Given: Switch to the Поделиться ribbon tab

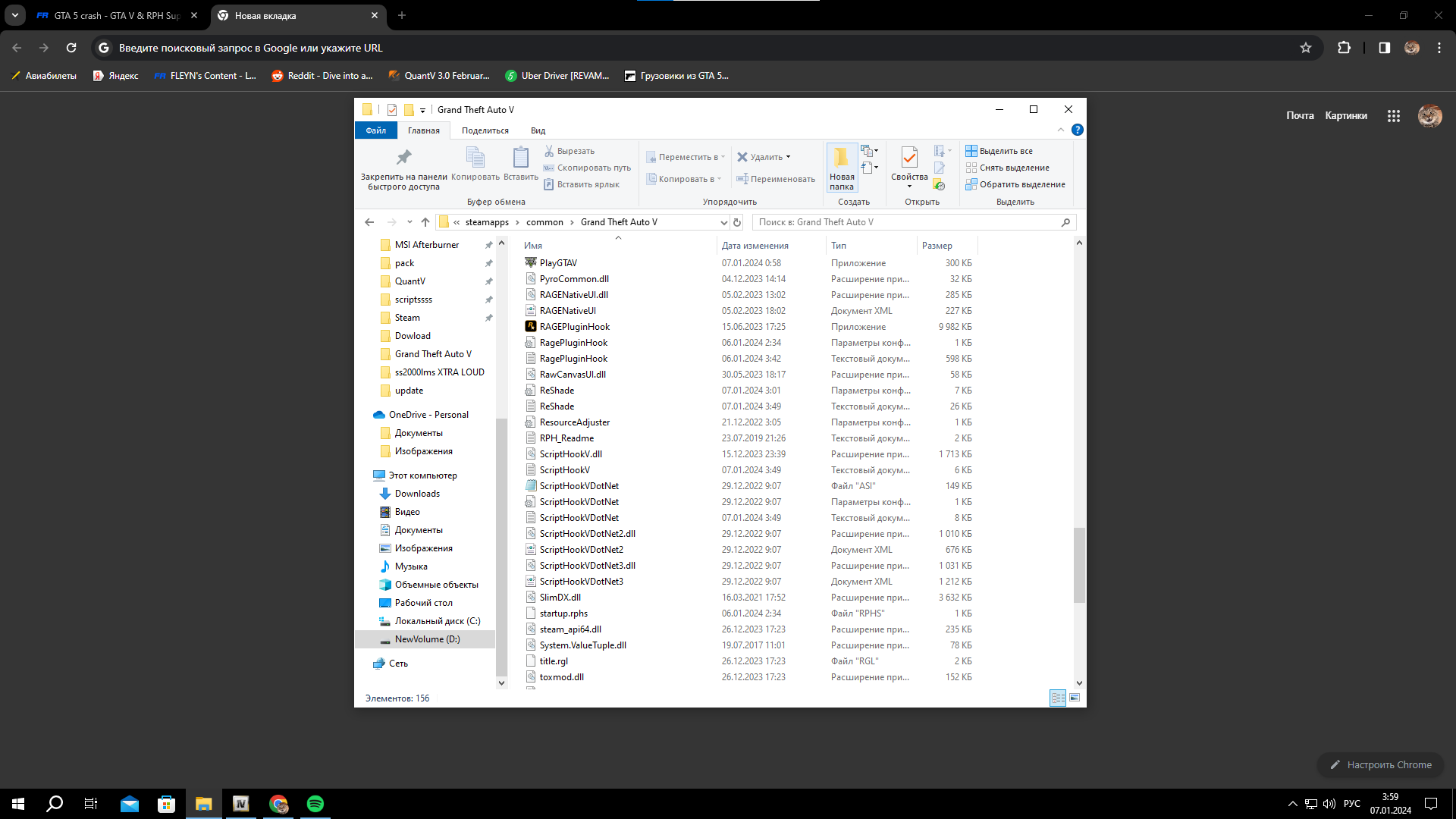Looking at the screenshot, I should coord(485,130).
